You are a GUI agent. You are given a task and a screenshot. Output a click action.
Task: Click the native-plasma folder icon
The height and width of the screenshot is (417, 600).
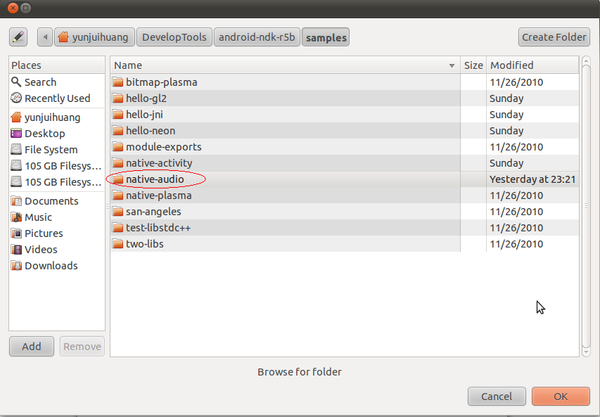(118, 195)
